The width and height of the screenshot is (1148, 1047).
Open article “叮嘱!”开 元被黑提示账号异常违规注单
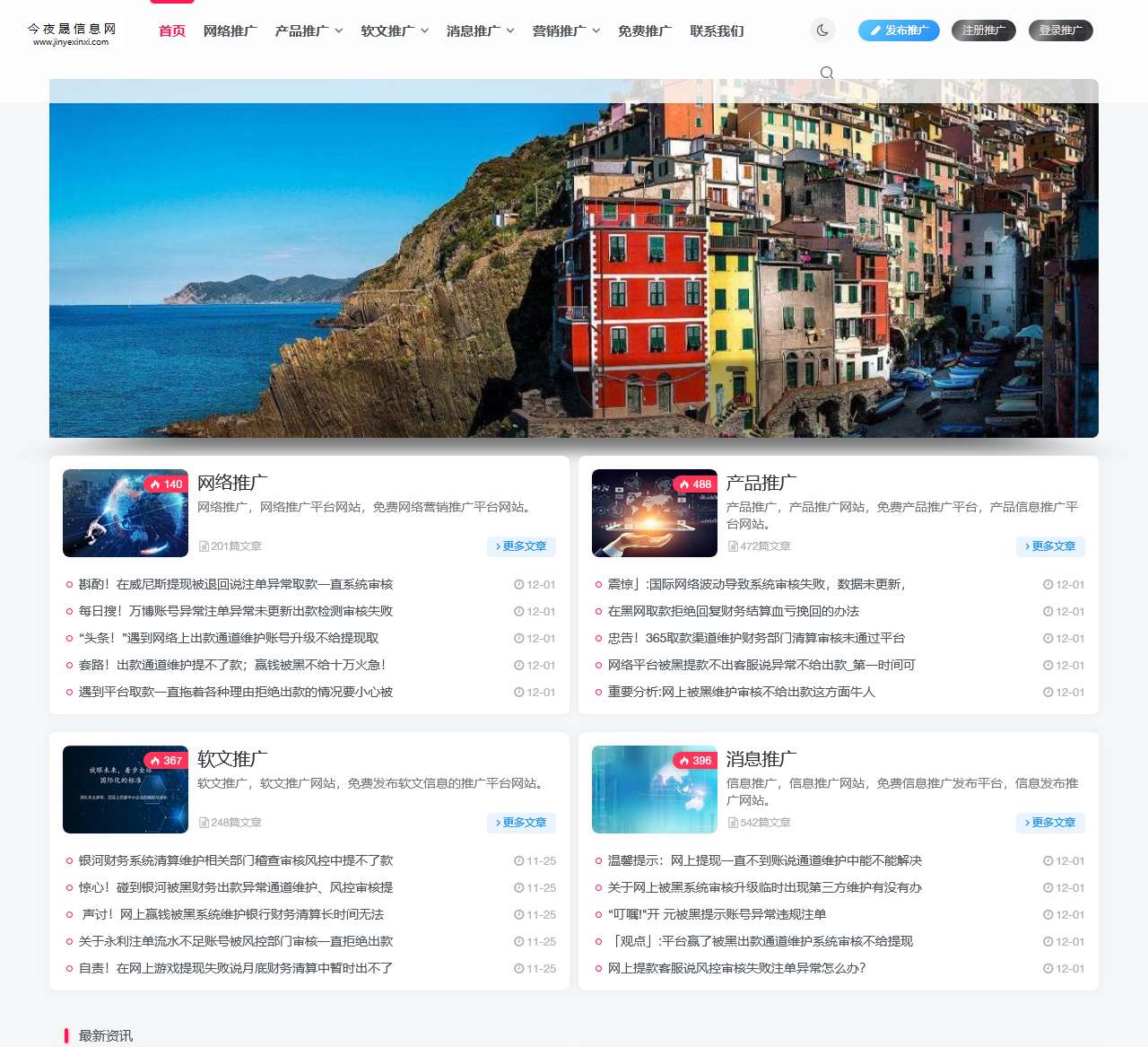[x=717, y=915]
